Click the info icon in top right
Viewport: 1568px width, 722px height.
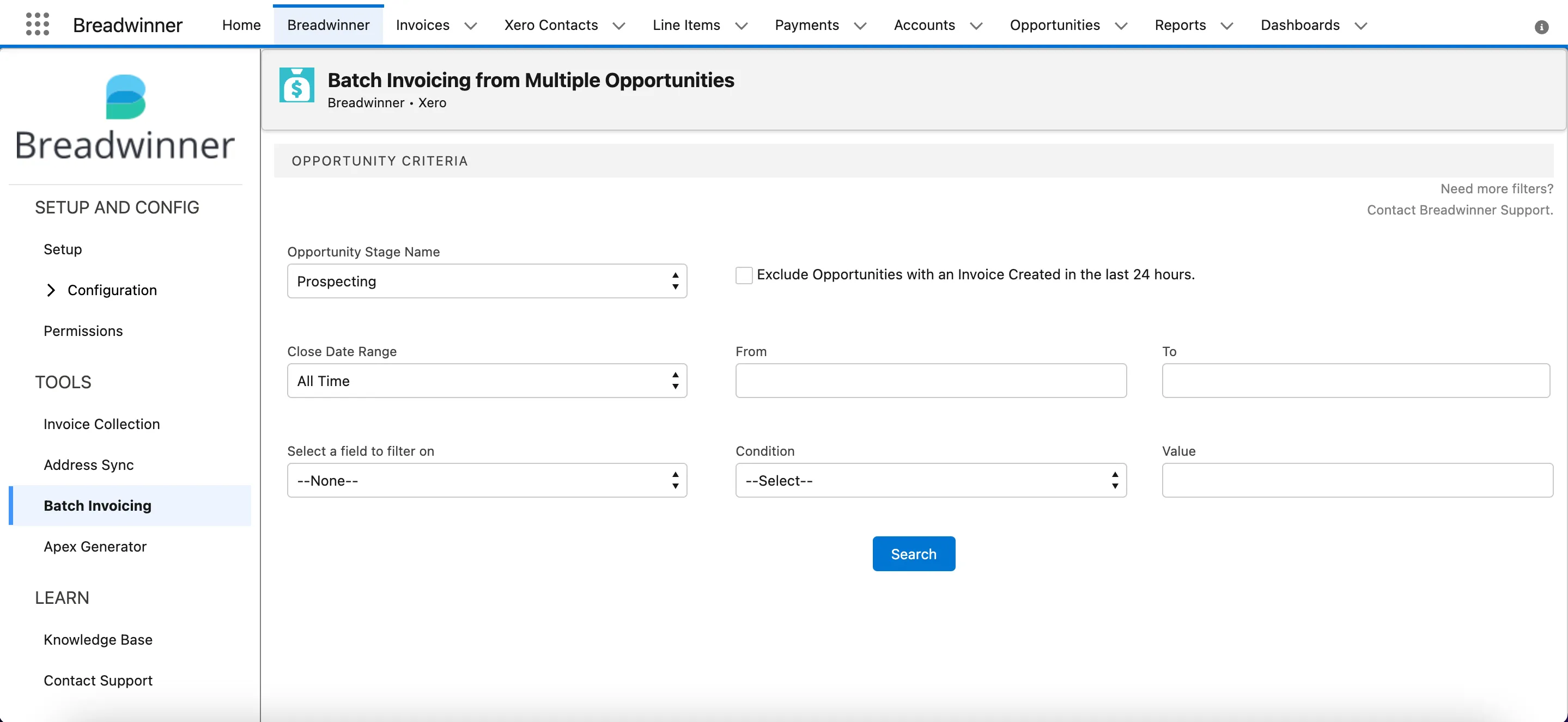tap(1541, 27)
